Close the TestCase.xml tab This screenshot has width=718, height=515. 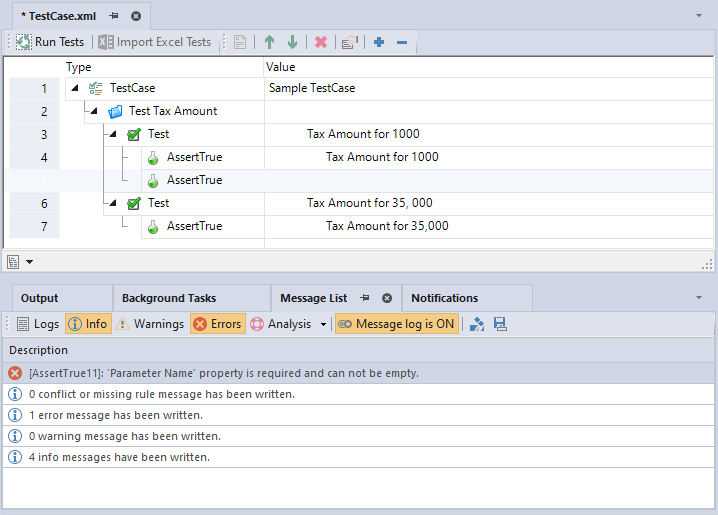click(136, 16)
